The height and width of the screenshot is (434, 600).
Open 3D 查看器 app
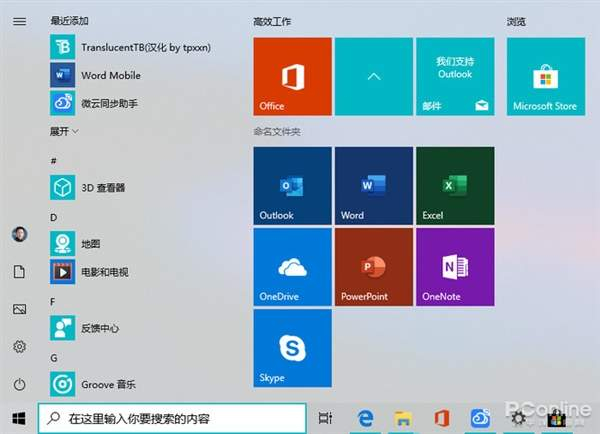88,188
